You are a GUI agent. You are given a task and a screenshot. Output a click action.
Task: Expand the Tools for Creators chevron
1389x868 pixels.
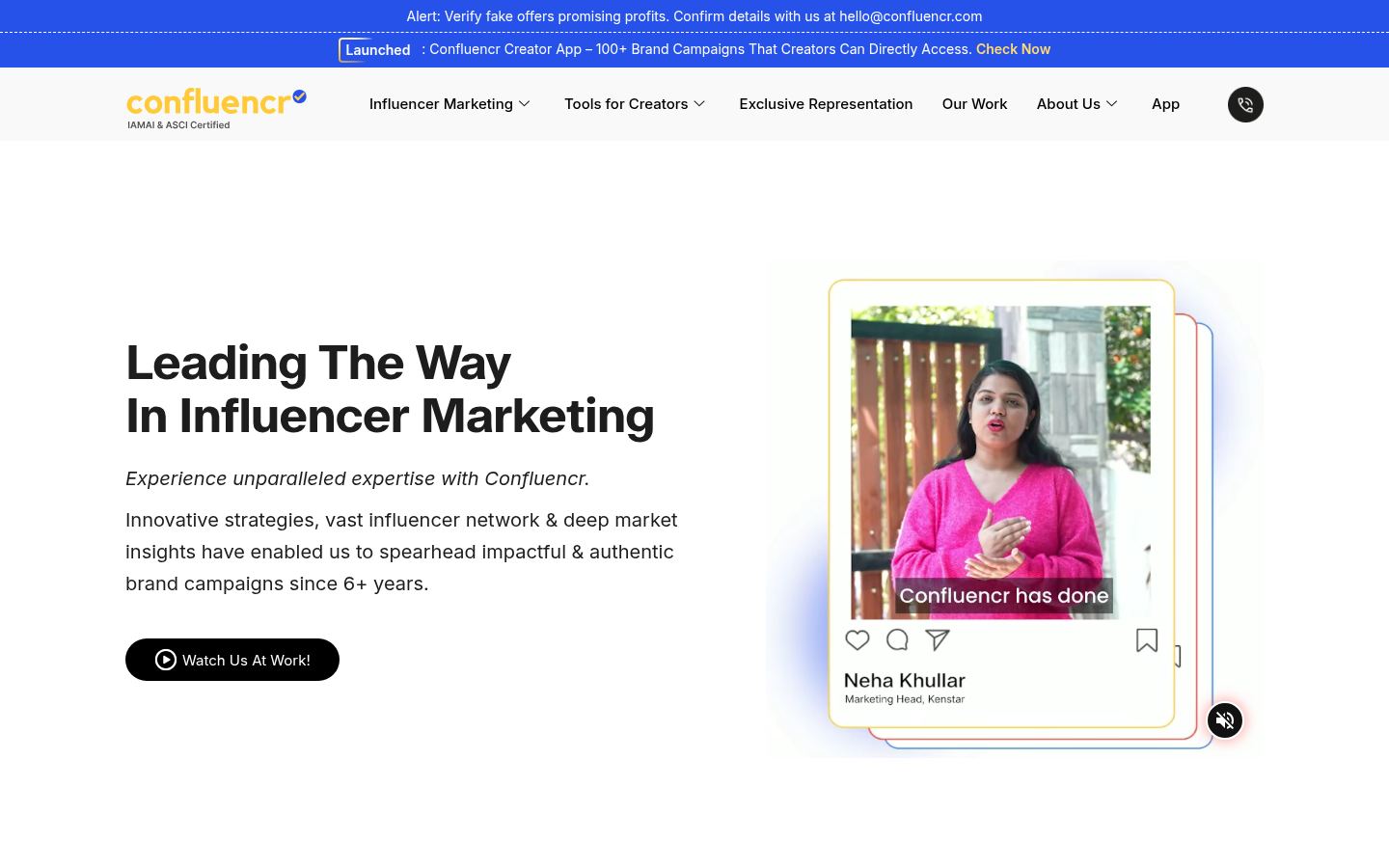tap(699, 104)
